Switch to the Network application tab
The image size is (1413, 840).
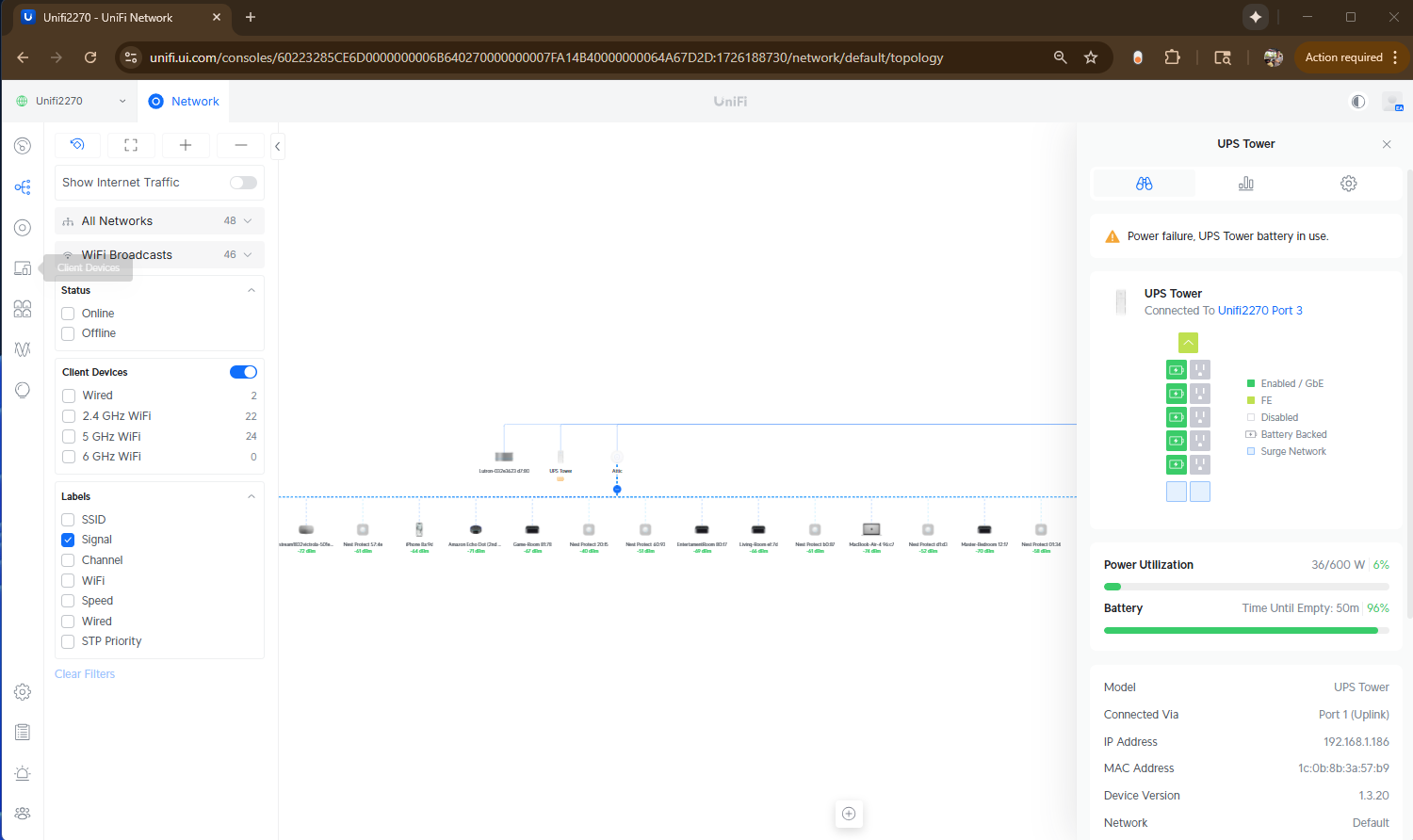184,101
